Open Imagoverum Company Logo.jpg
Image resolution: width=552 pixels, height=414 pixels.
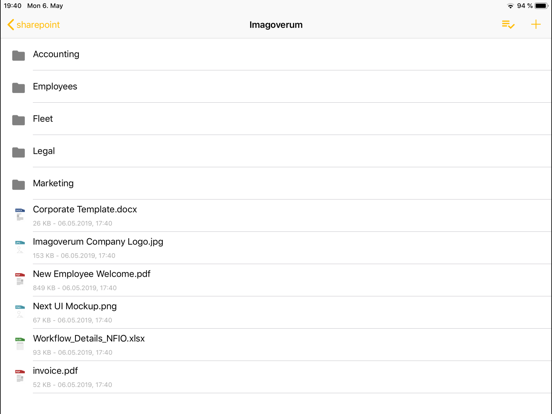pos(98,242)
